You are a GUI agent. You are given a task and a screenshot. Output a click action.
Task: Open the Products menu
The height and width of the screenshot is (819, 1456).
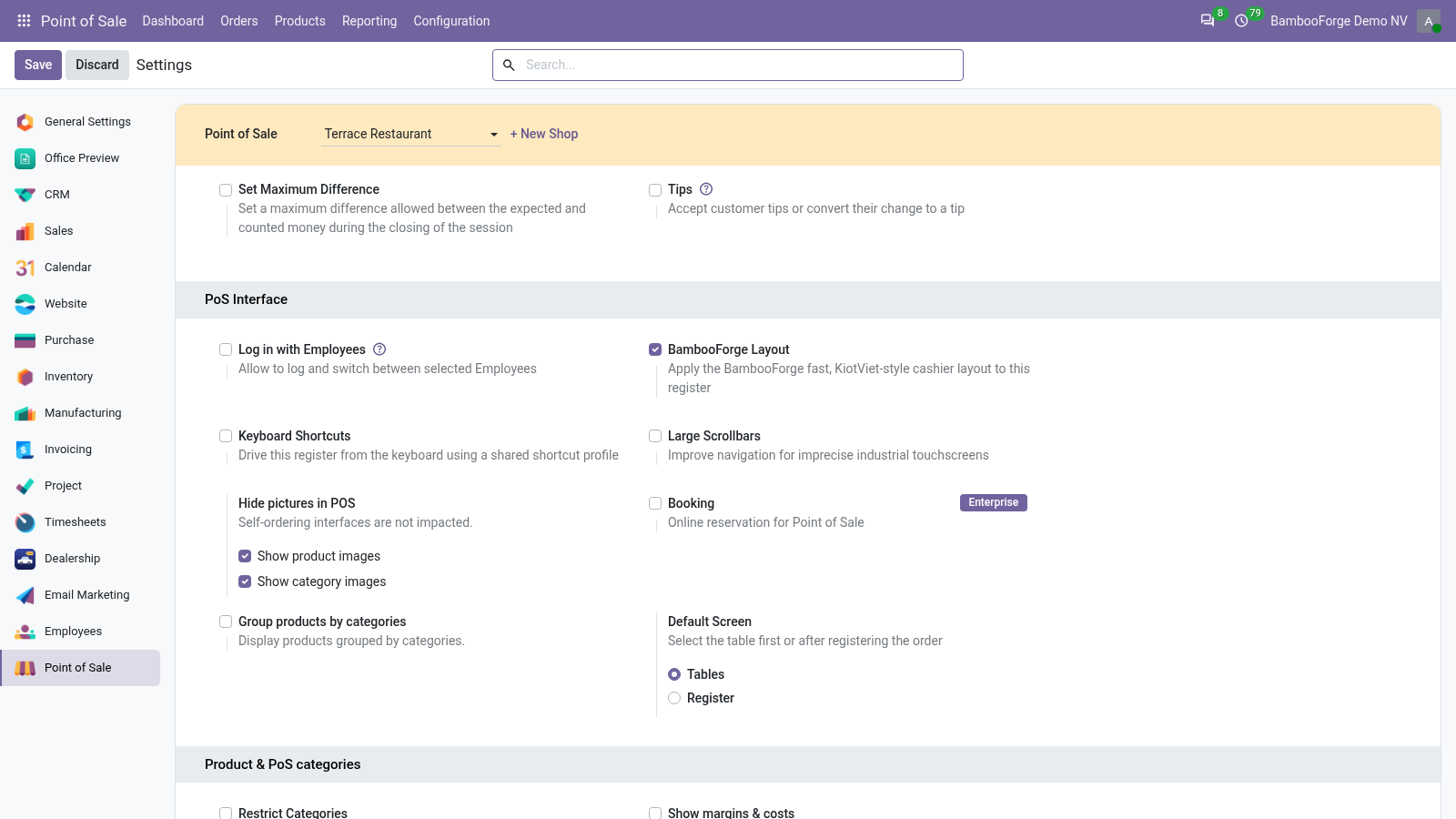click(300, 21)
